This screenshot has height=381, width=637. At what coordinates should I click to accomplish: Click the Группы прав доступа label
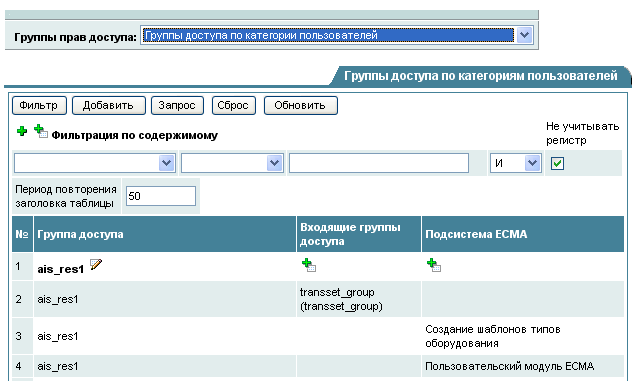point(76,37)
